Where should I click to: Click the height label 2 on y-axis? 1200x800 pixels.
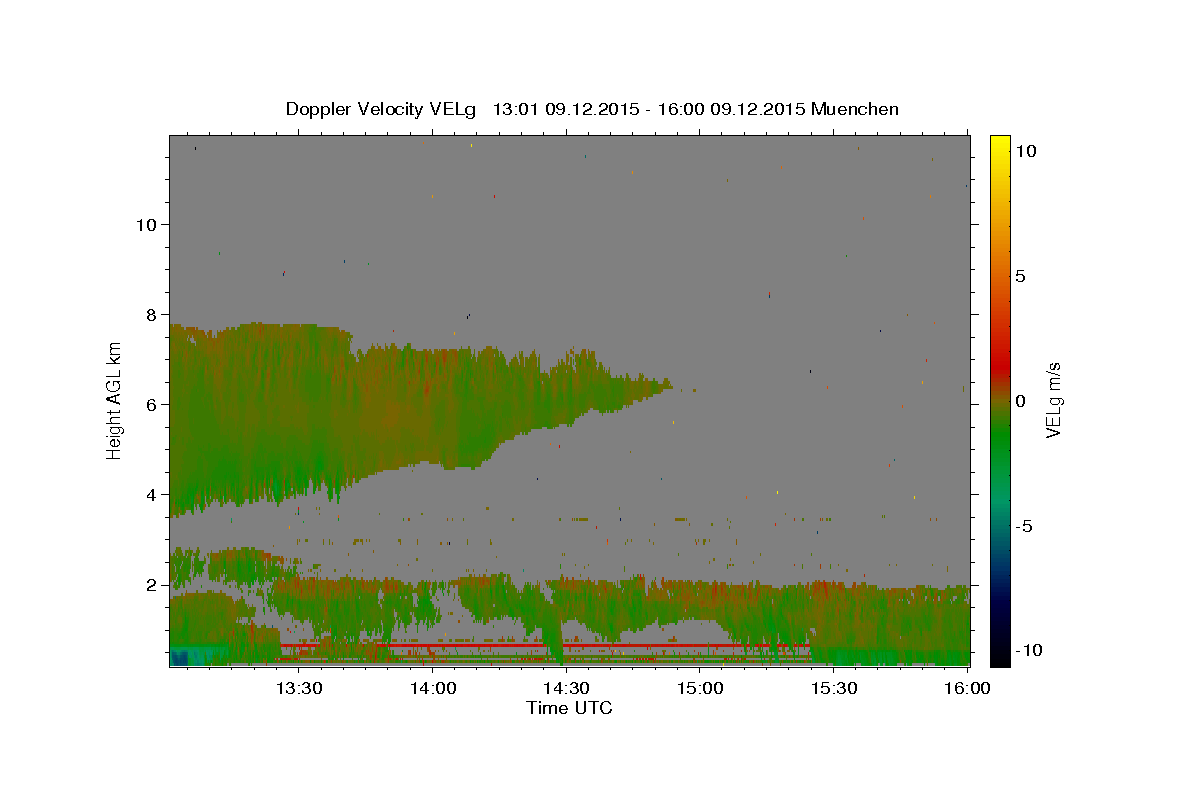[x=152, y=584]
